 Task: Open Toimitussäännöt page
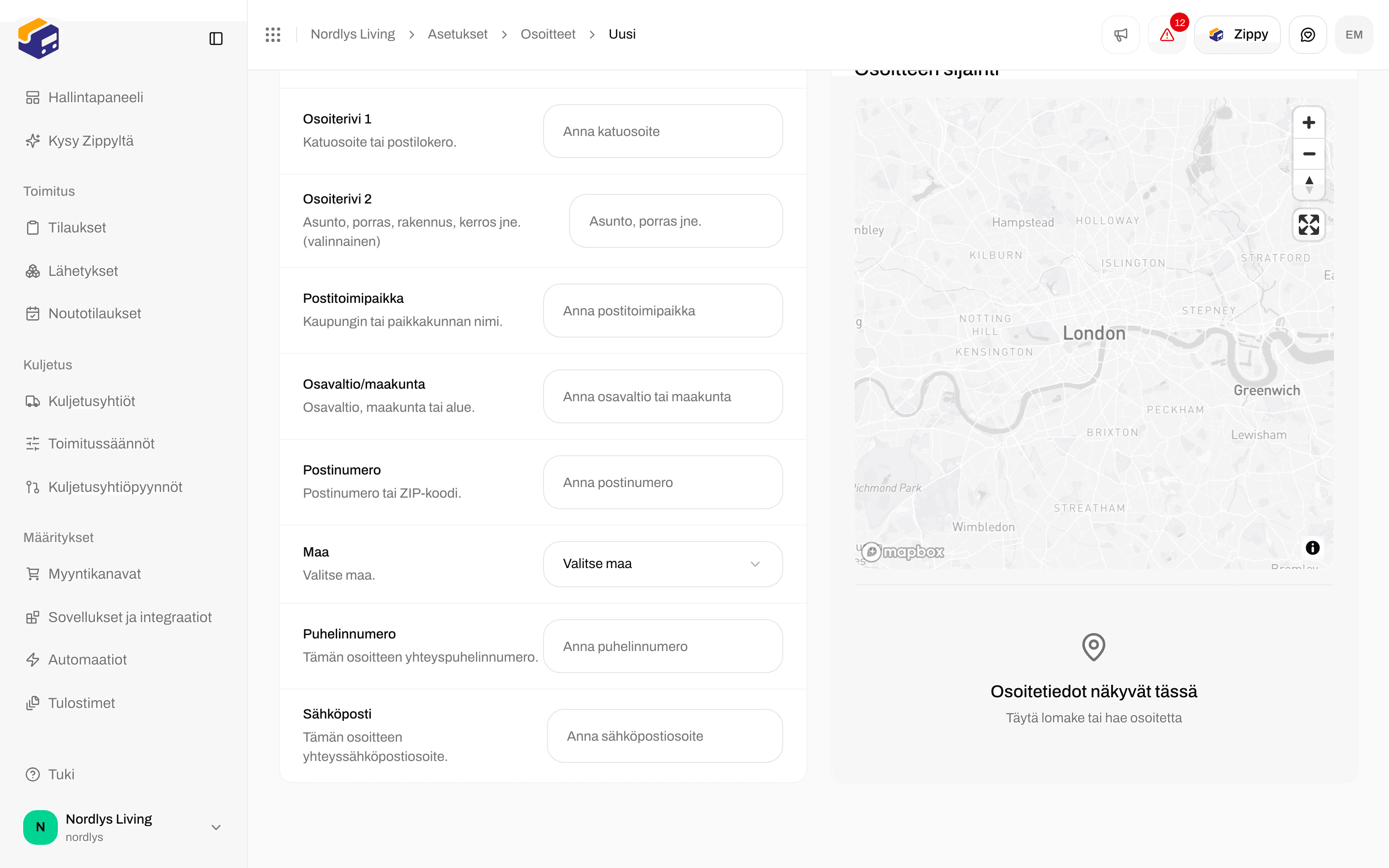point(123,444)
